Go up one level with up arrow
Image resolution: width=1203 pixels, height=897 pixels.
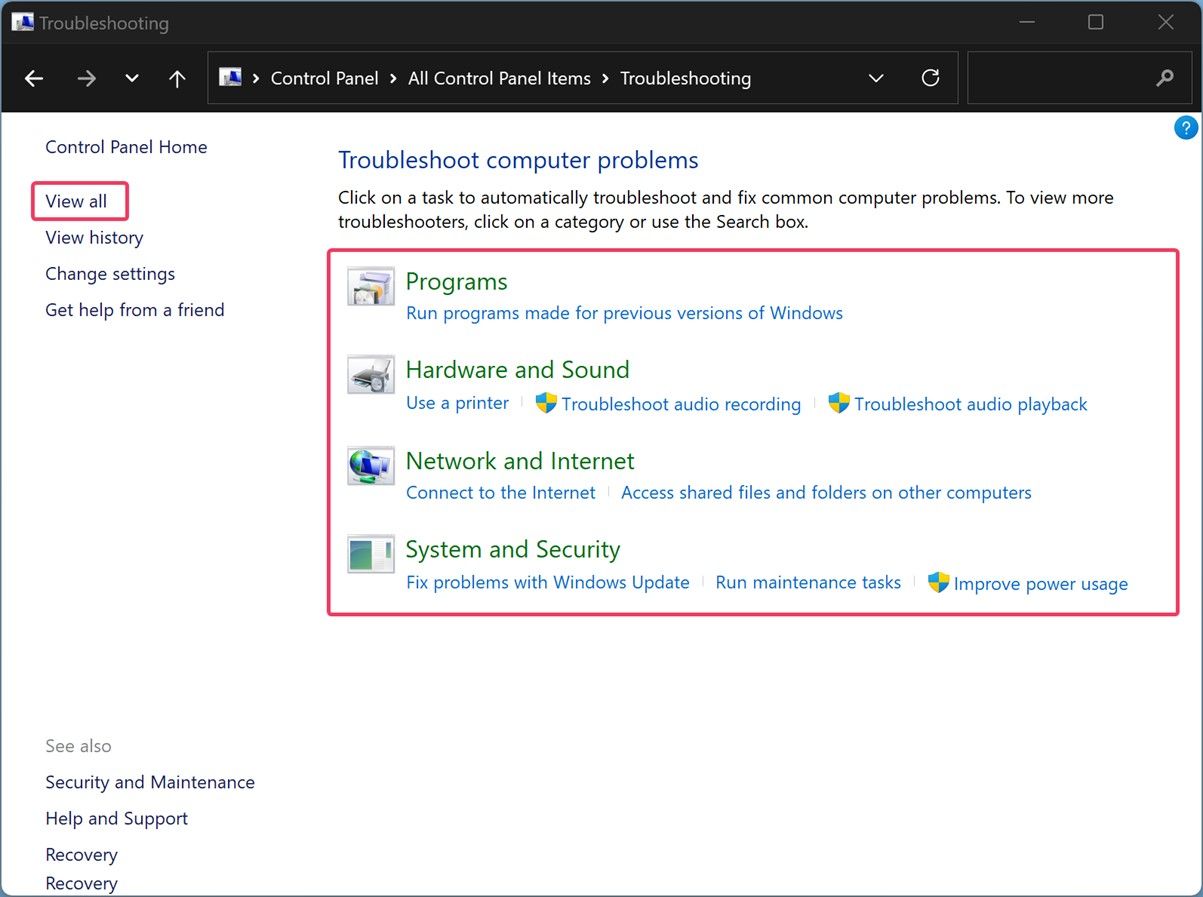177,78
